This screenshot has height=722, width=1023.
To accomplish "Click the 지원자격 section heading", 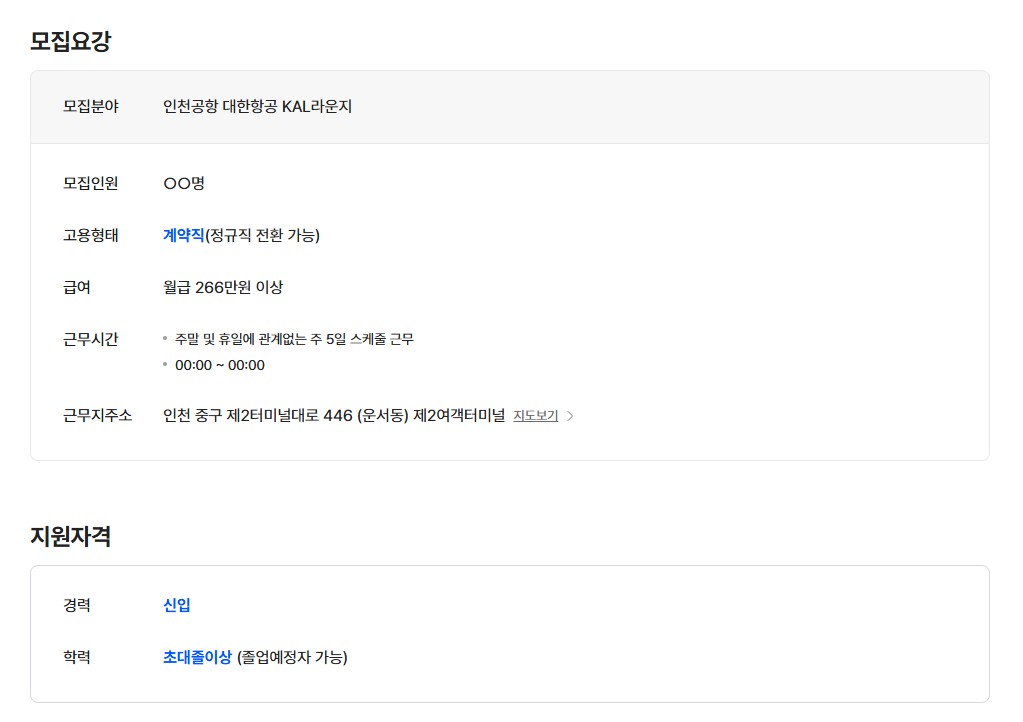I will click(70, 536).
